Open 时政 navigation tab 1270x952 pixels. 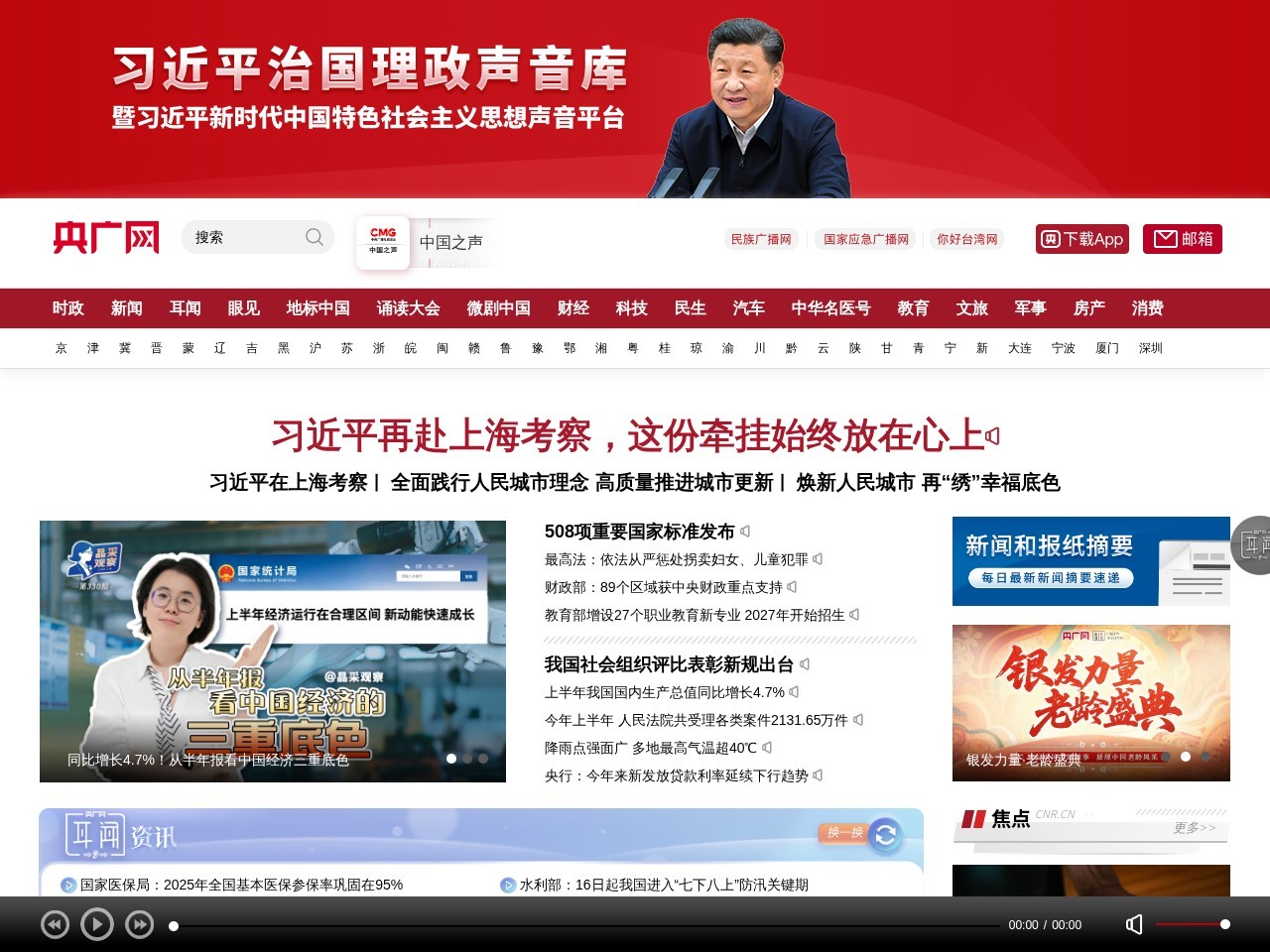[68, 308]
